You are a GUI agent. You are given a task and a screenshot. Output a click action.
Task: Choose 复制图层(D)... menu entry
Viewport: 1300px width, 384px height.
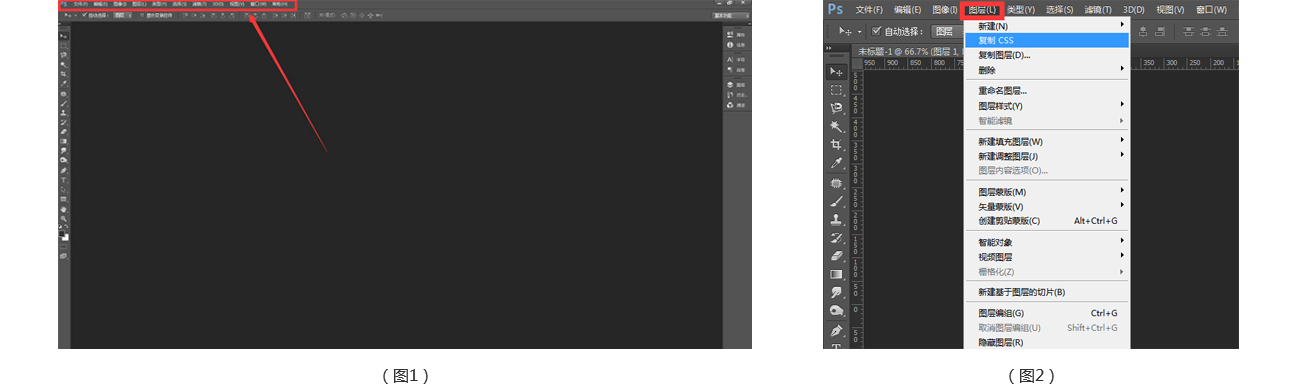(x=1047, y=55)
